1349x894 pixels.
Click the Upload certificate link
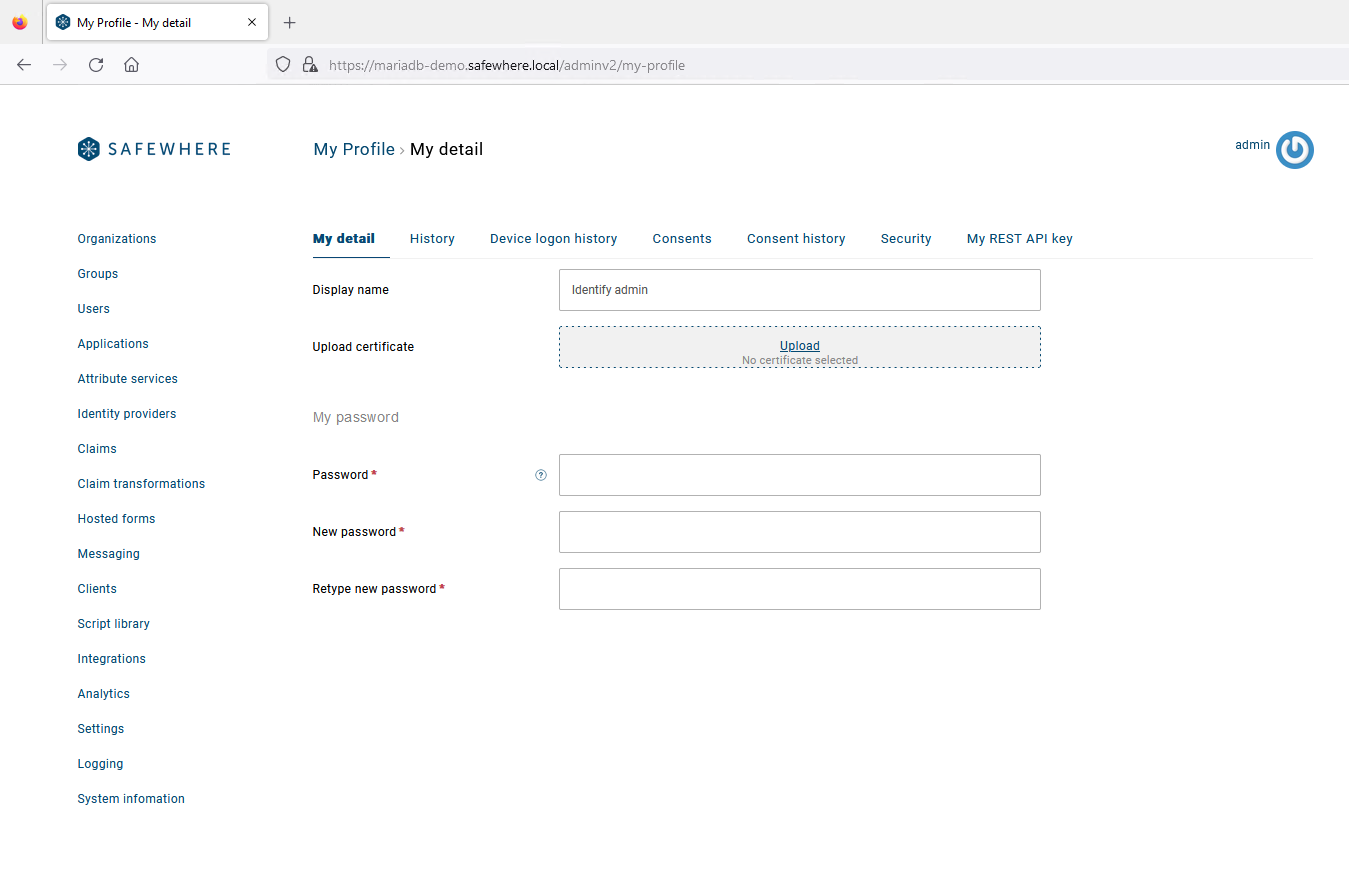[x=800, y=346]
